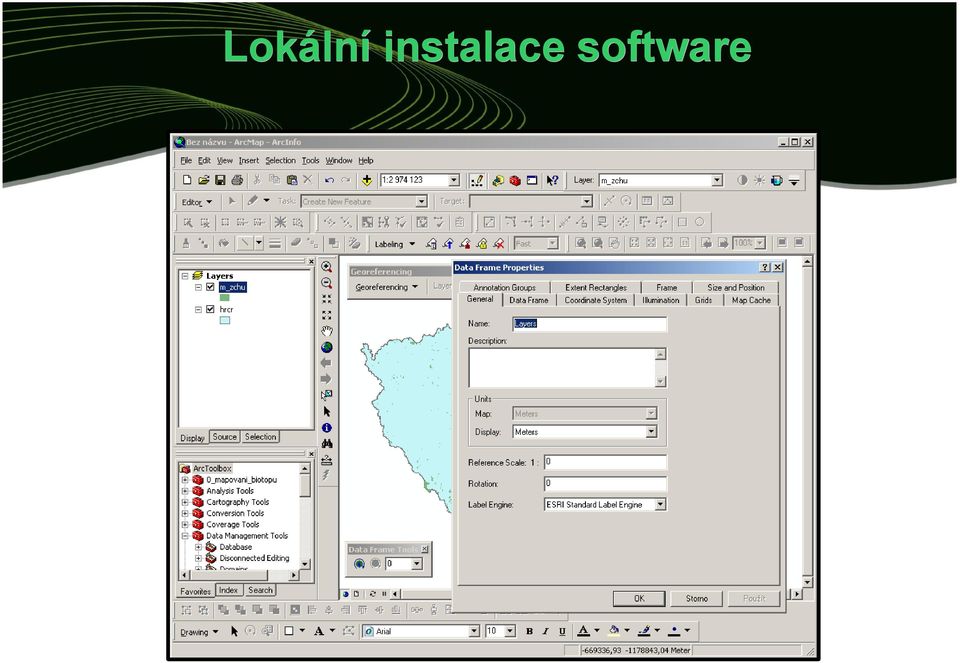Click the Fixed Zoom In icon
Screen dimensions: 960x663
[x=326, y=299]
